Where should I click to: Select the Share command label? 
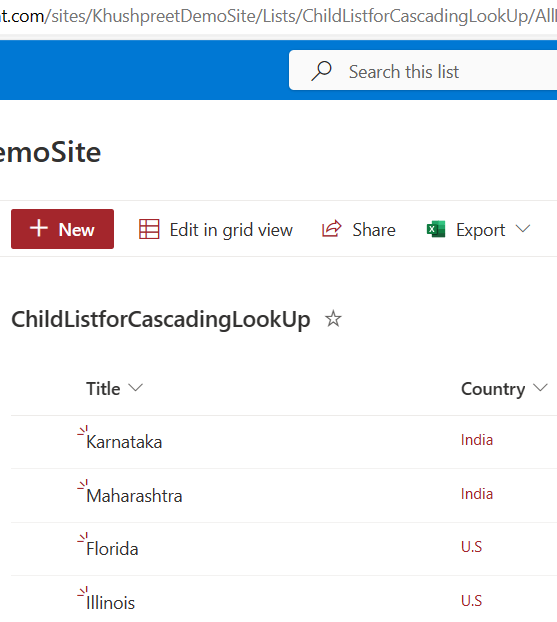point(374,230)
